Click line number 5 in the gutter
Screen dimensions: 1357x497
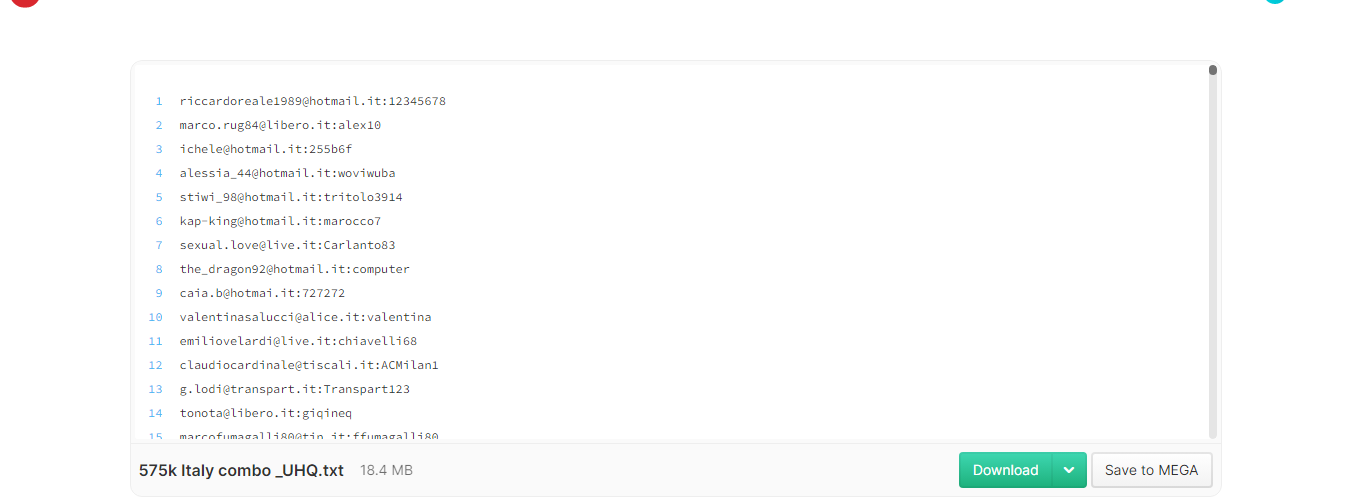coord(158,197)
